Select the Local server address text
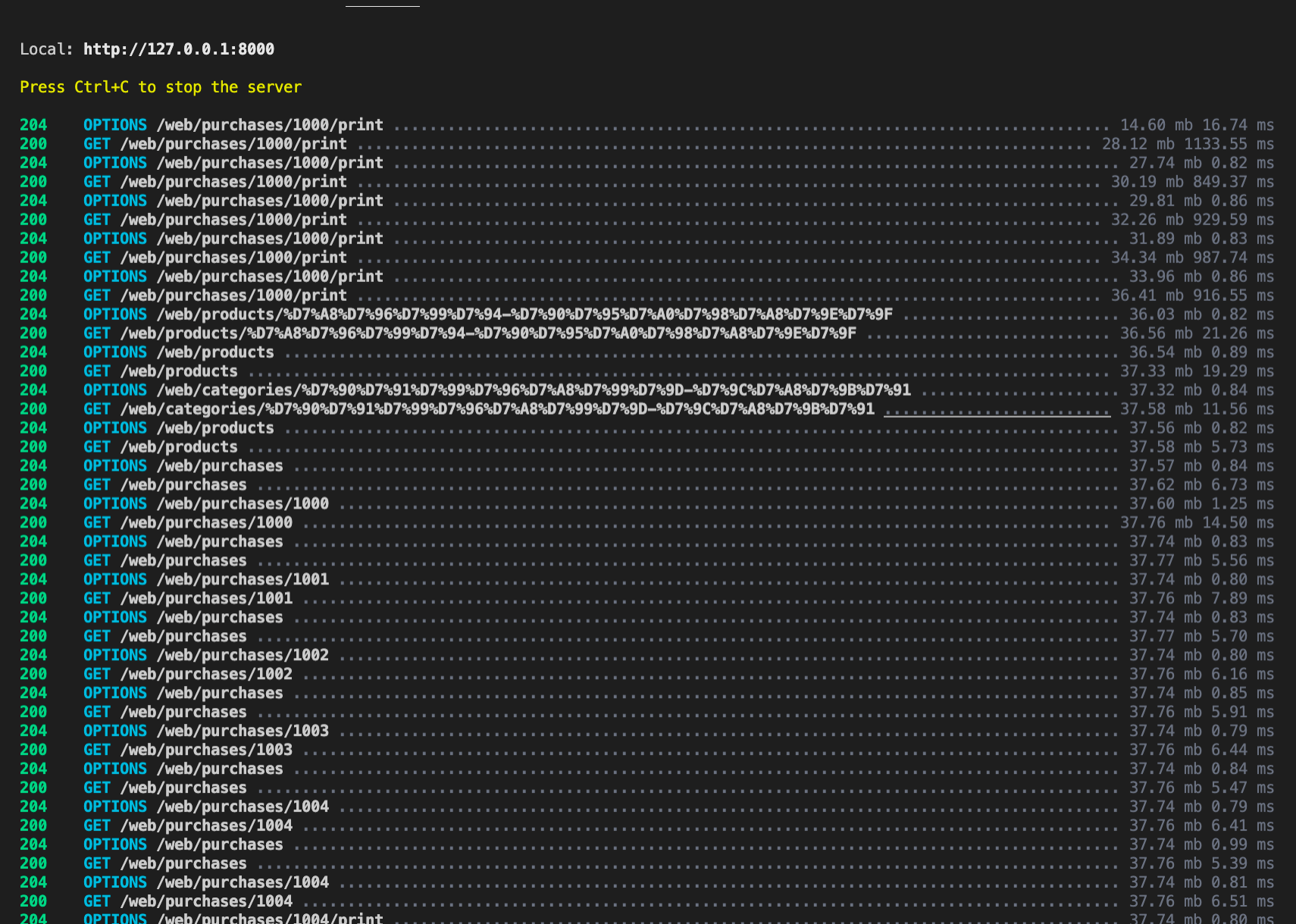Image resolution: width=1296 pixels, height=924 pixels. [147, 49]
